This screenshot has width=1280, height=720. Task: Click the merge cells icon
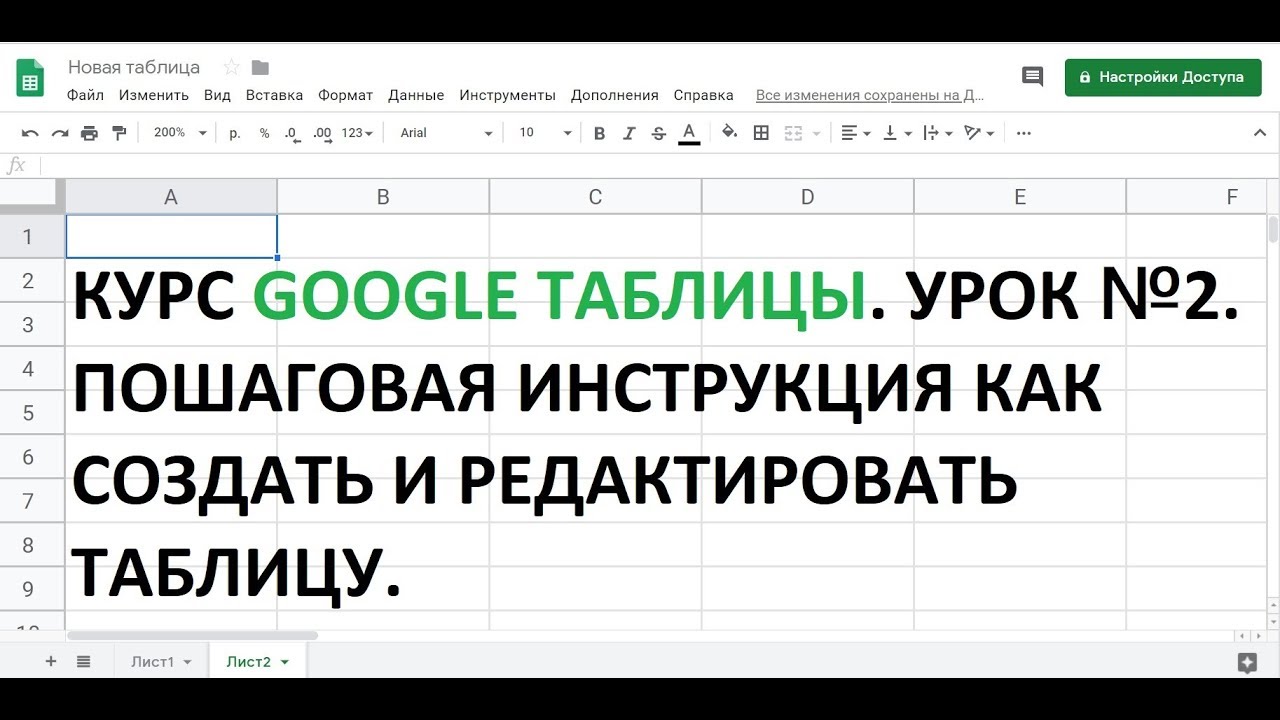coord(793,133)
